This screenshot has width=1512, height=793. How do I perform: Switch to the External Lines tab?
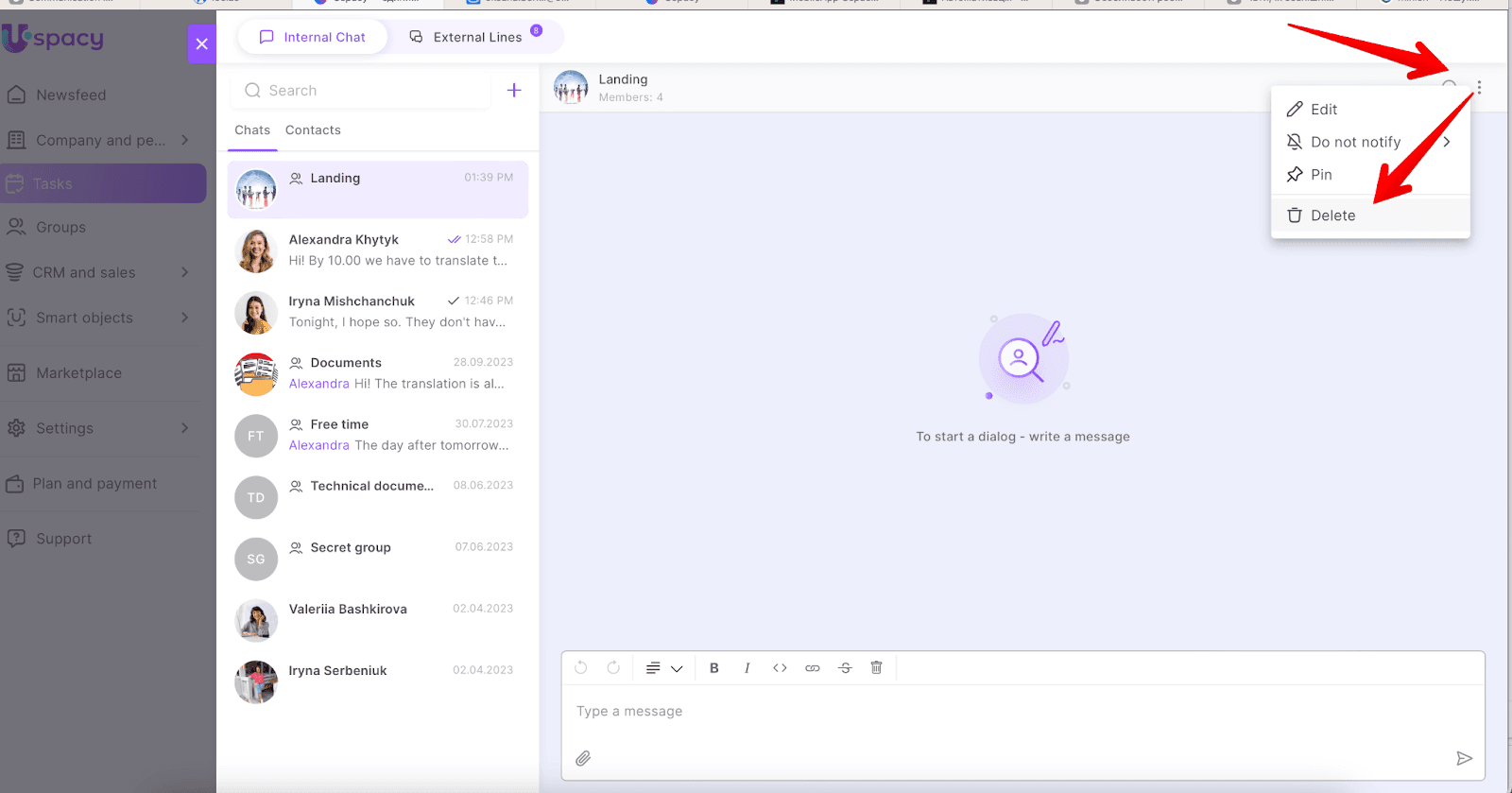(x=476, y=37)
